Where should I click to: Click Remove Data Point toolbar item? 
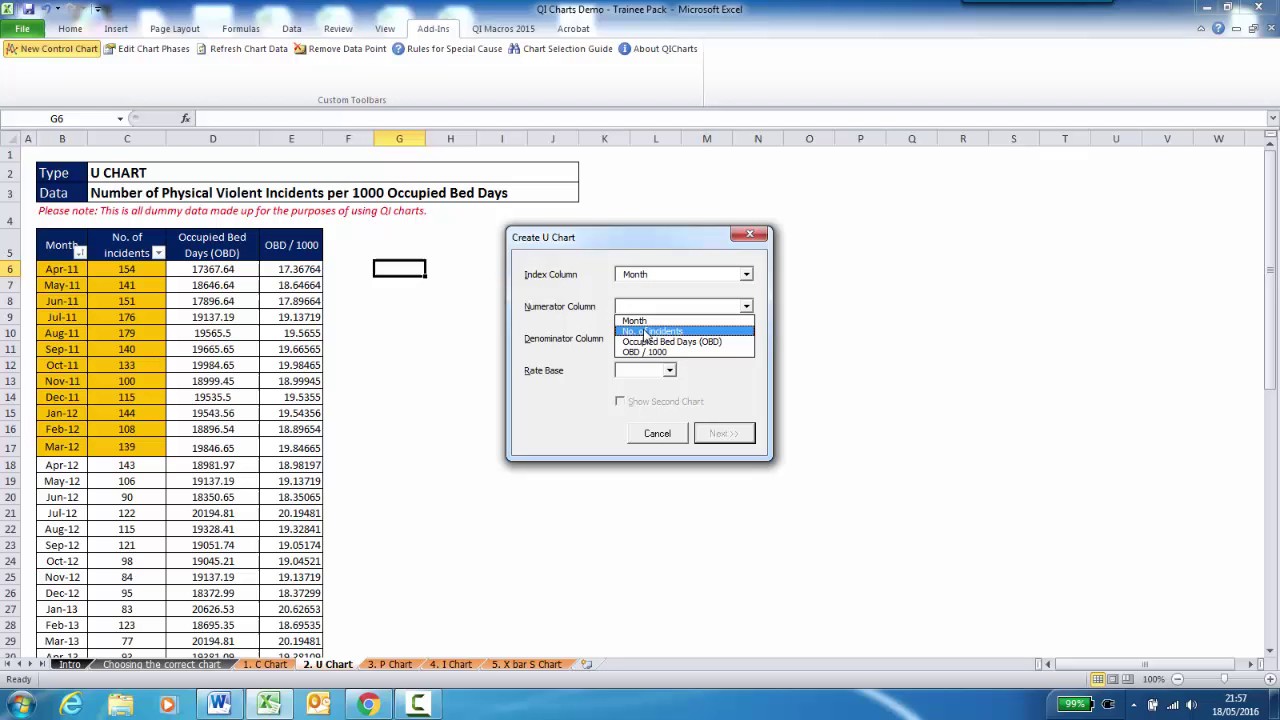[x=340, y=49]
